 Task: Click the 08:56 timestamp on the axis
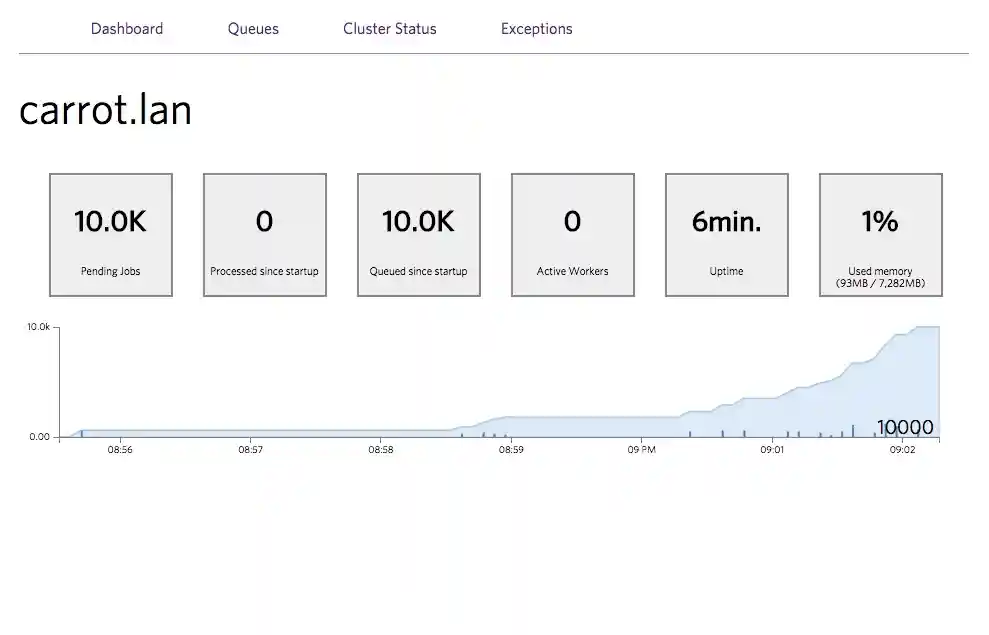pyautogui.click(x=120, y=449)
